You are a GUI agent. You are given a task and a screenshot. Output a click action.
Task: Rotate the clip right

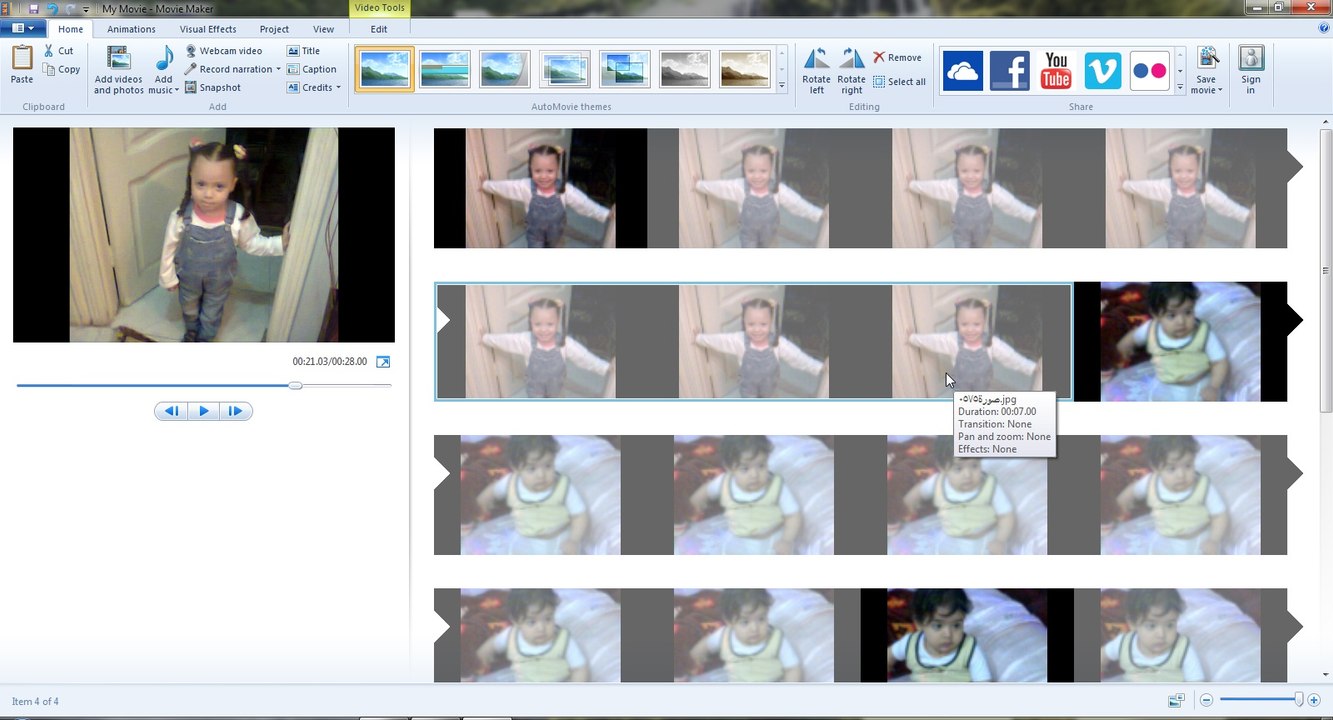[851, 70]
